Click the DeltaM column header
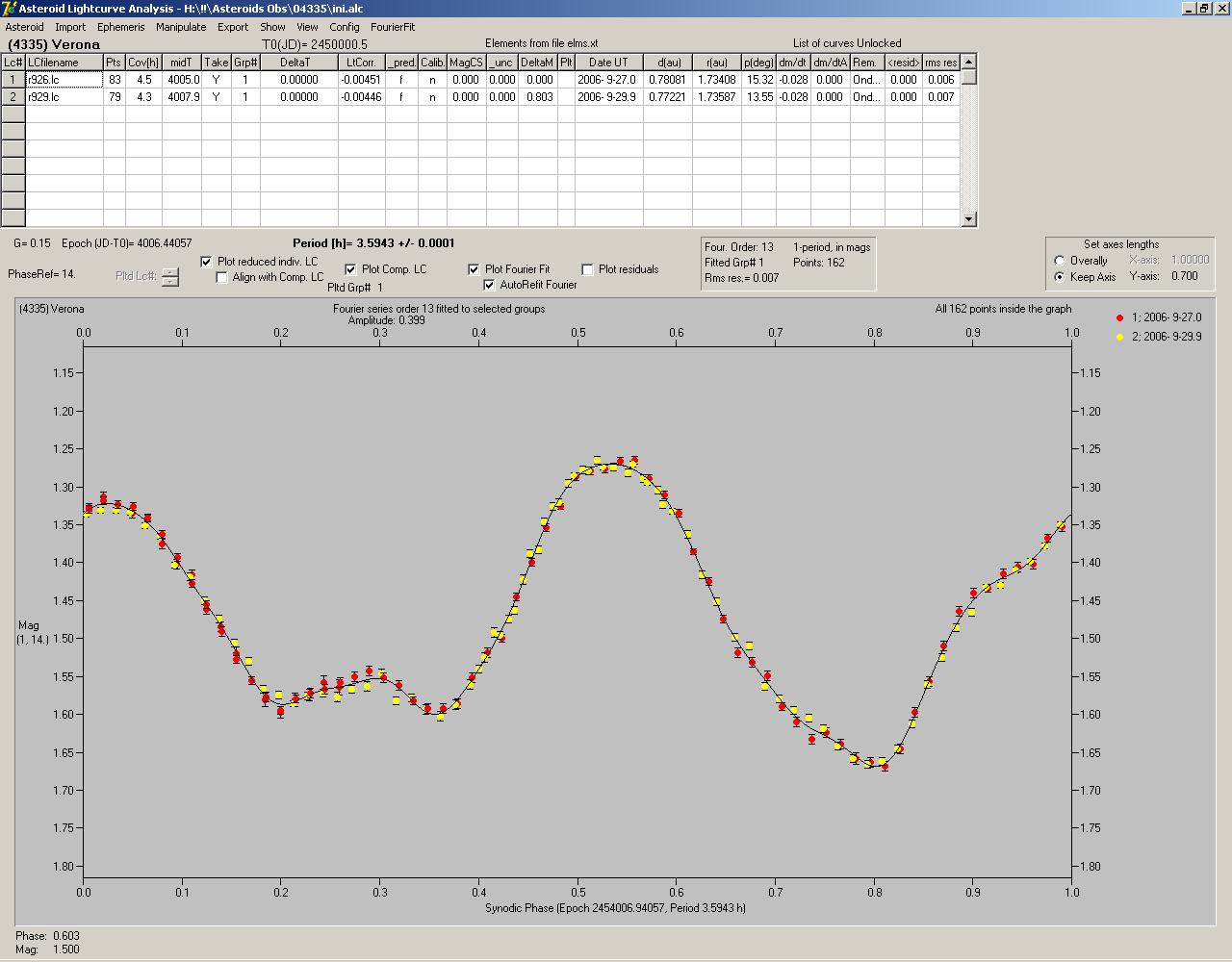 (537, 63)
